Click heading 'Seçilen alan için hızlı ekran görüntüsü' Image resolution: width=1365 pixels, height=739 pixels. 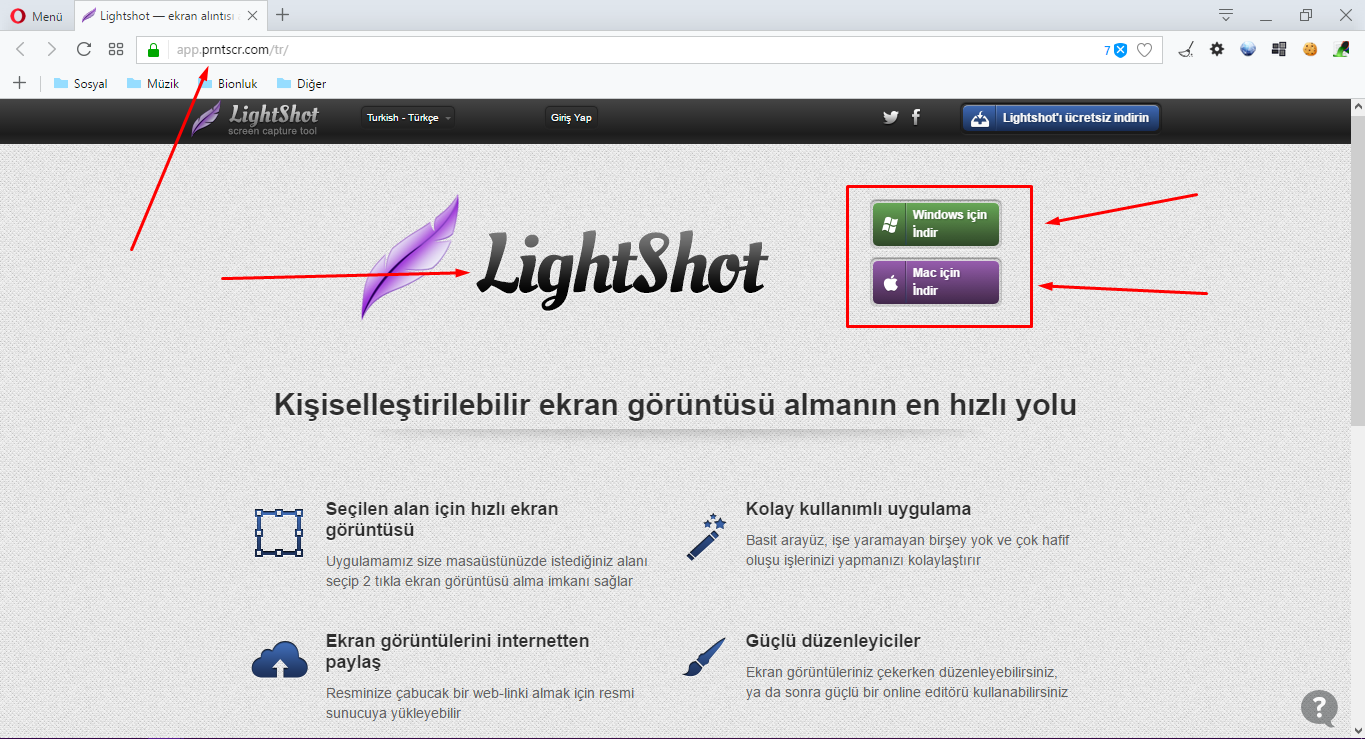click(442, 519)
